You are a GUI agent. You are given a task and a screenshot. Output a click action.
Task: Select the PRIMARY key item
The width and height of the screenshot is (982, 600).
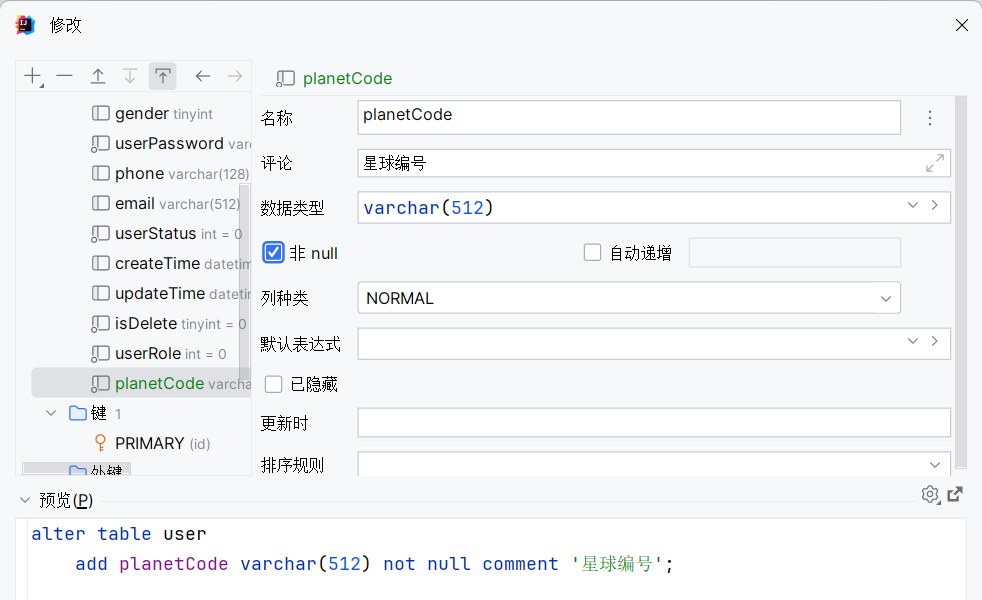pyautogui.click(x=150, y=443)
